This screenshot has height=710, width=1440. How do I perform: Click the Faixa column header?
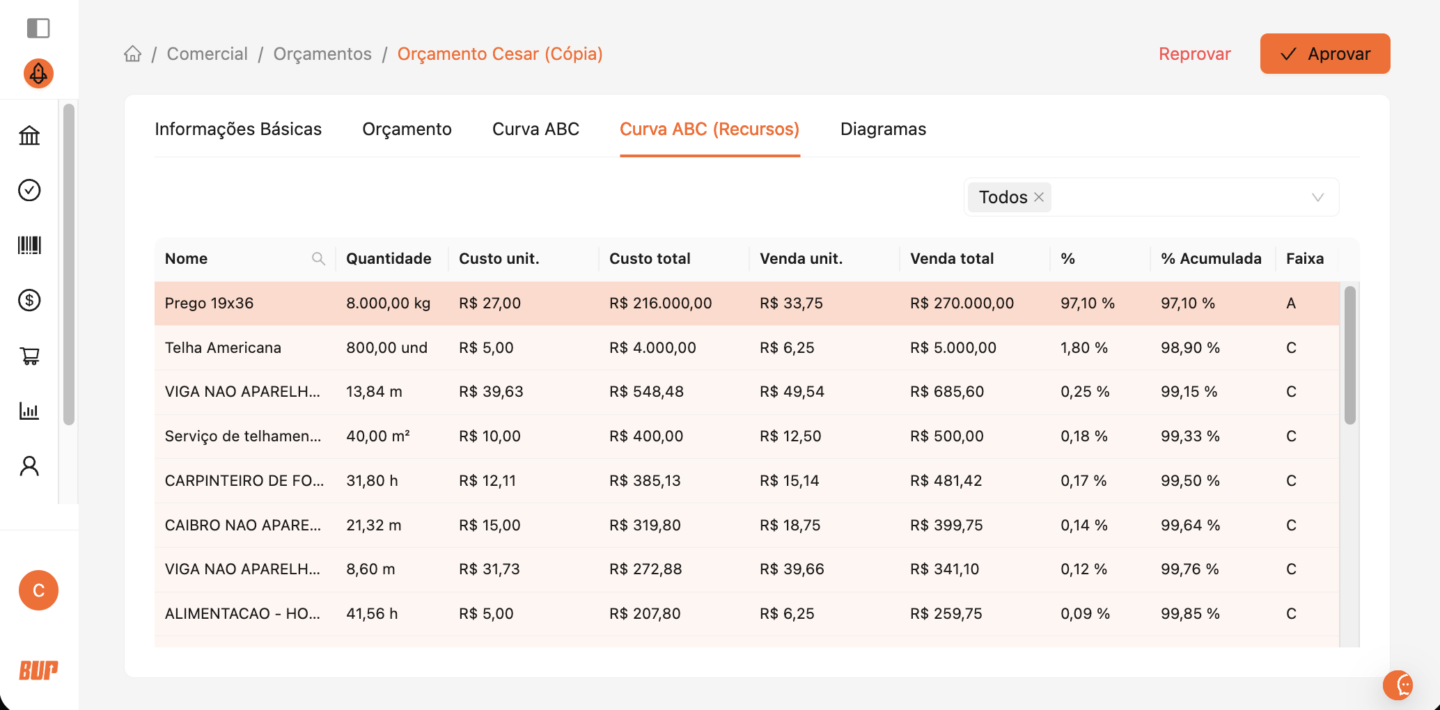pos(1305,258)
